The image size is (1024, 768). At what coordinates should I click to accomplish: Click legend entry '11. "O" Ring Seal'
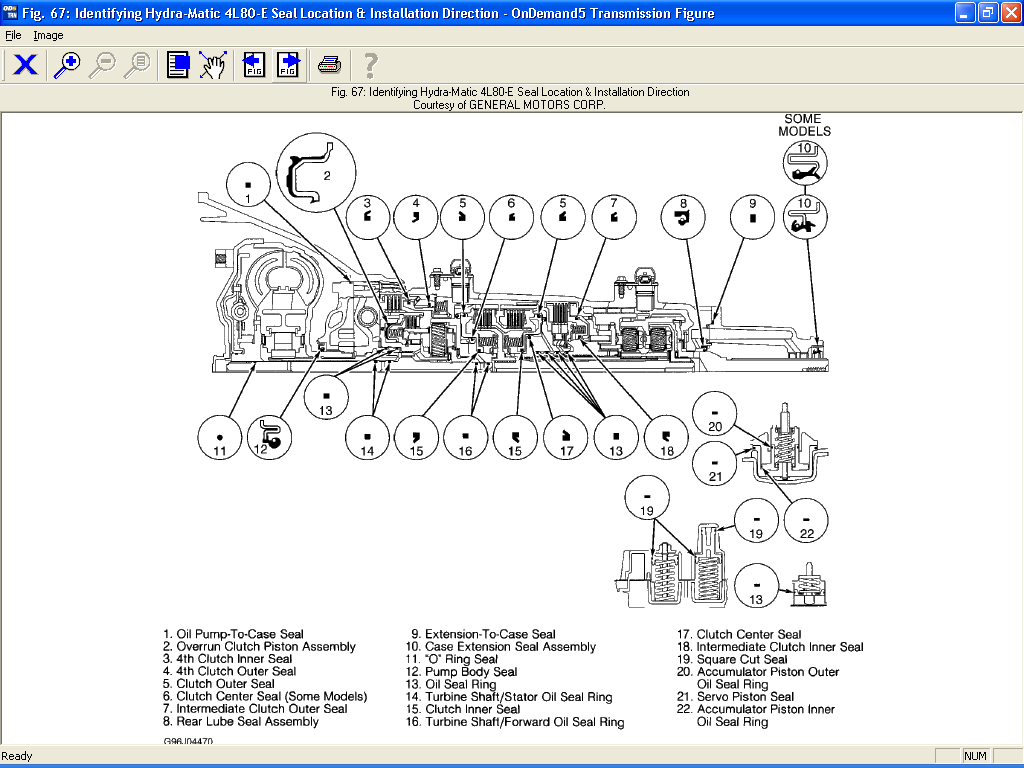click(x=452, y=659)
